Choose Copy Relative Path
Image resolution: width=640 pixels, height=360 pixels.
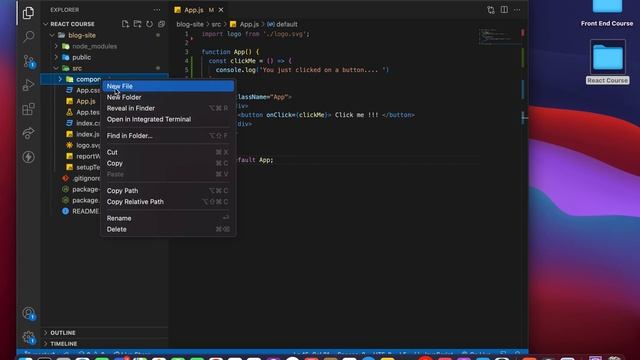click(x=168, y=202)
